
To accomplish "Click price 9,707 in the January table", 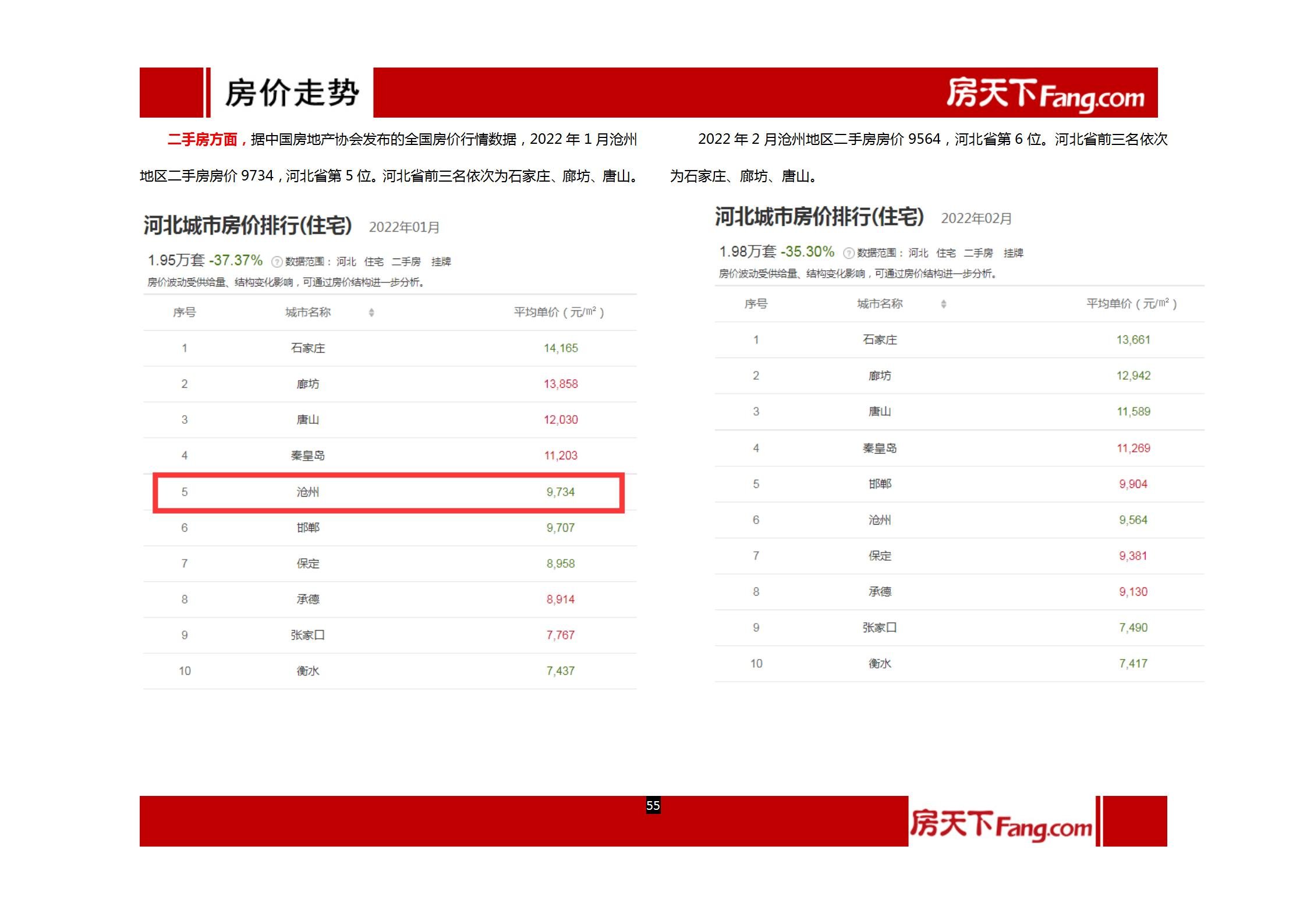I will [x=561, y=528].
